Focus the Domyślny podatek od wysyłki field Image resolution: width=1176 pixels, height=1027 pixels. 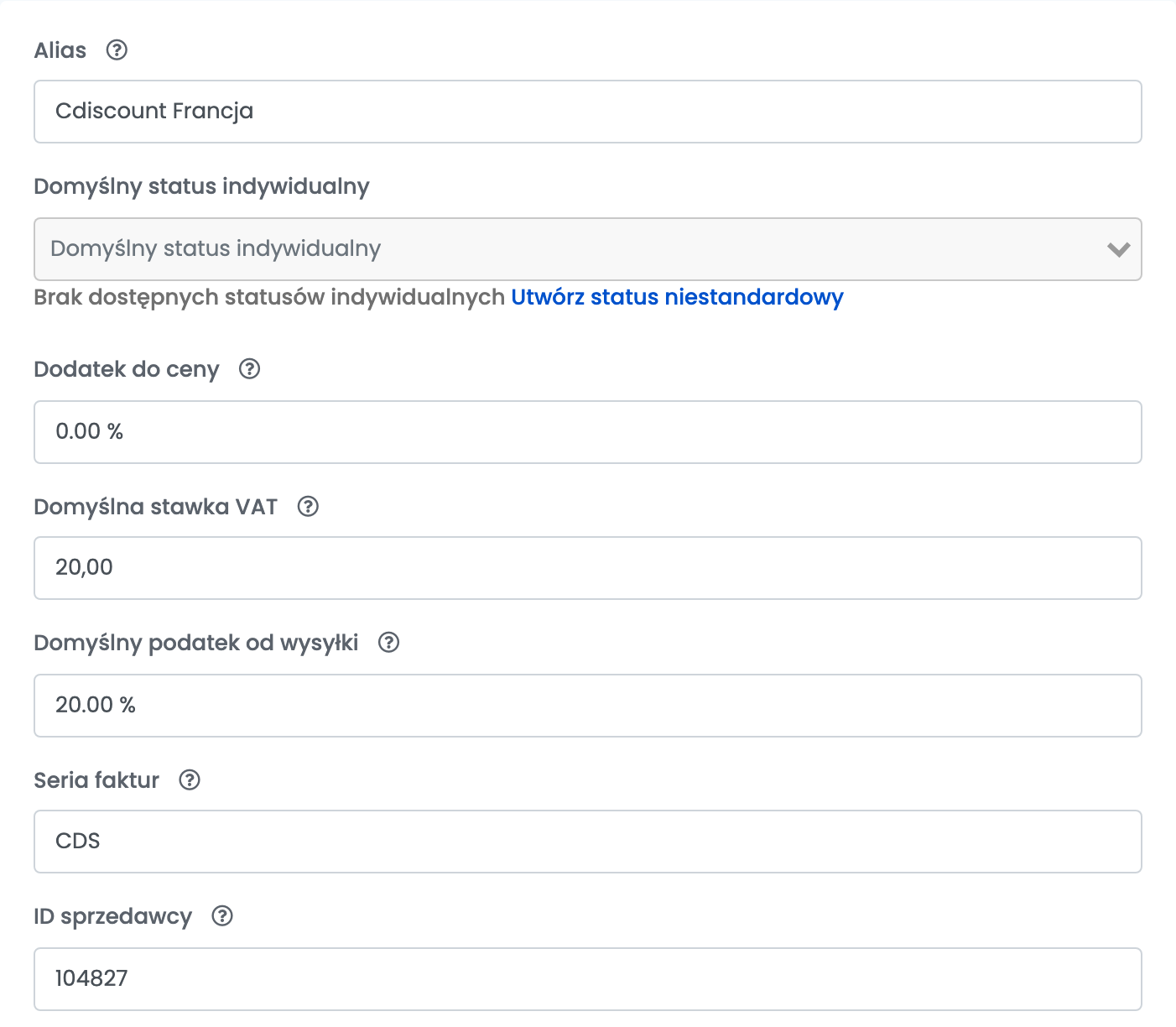pyautogui.click(x=588, y=706)
